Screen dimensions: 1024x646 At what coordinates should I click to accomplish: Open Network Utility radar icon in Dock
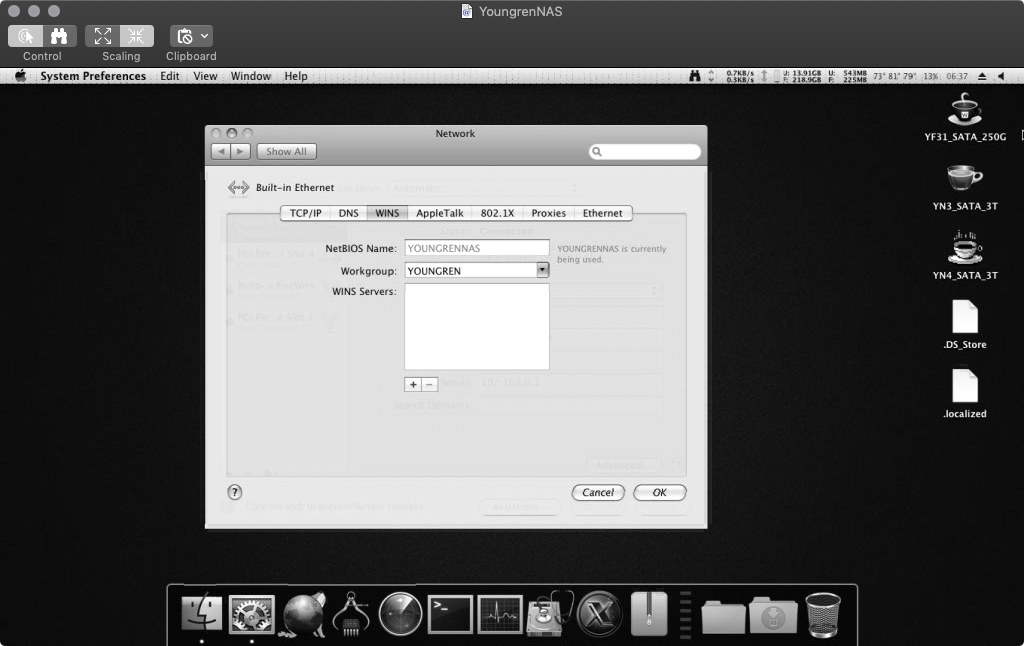click(400, 614)
